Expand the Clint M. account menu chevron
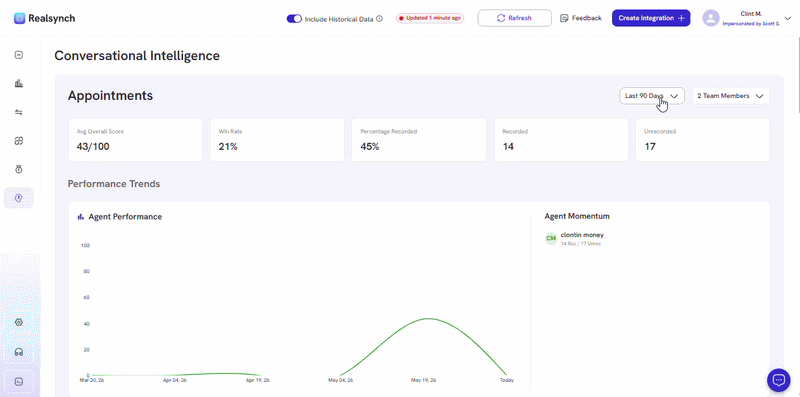The width and height of the screenshot is (800, 397). point(787,18)
